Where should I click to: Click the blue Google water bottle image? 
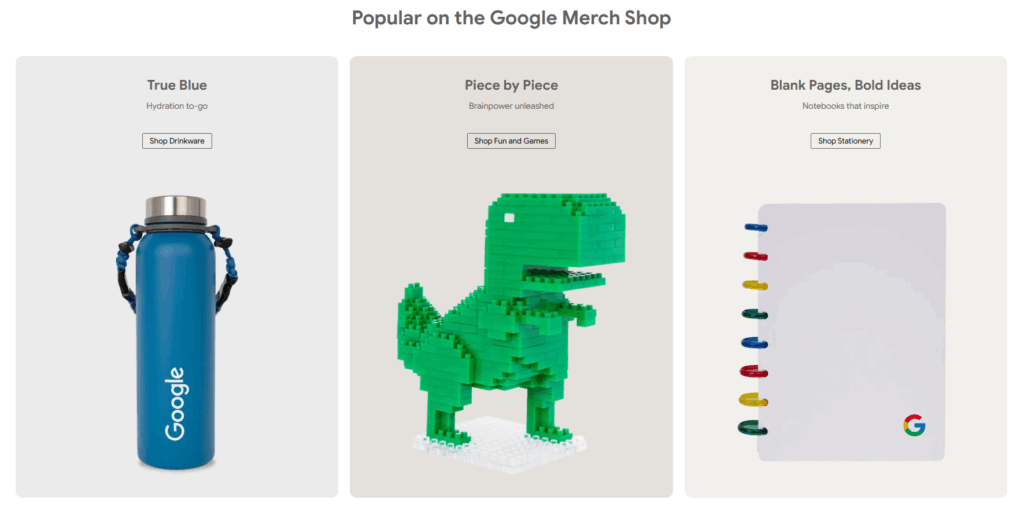176,332
